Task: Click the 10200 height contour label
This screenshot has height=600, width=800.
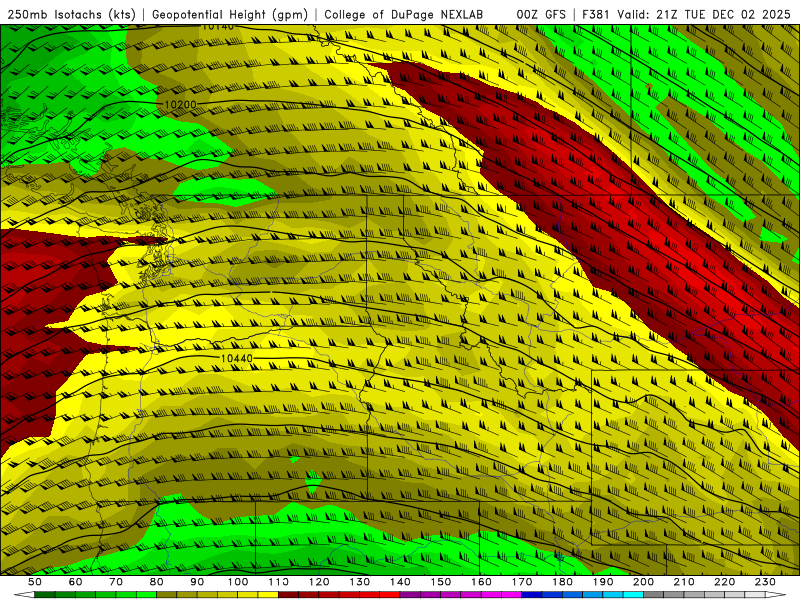Action: tap(180, 105)
